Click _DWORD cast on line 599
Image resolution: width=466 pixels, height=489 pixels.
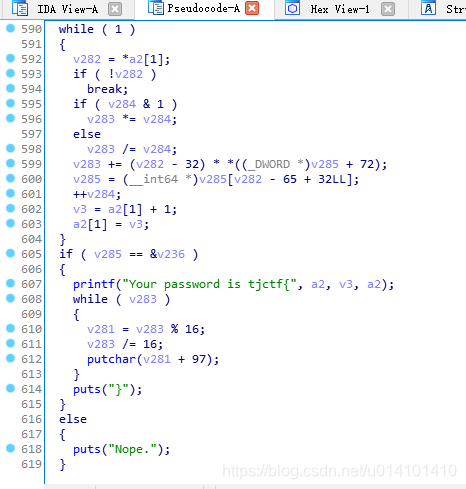272,164
